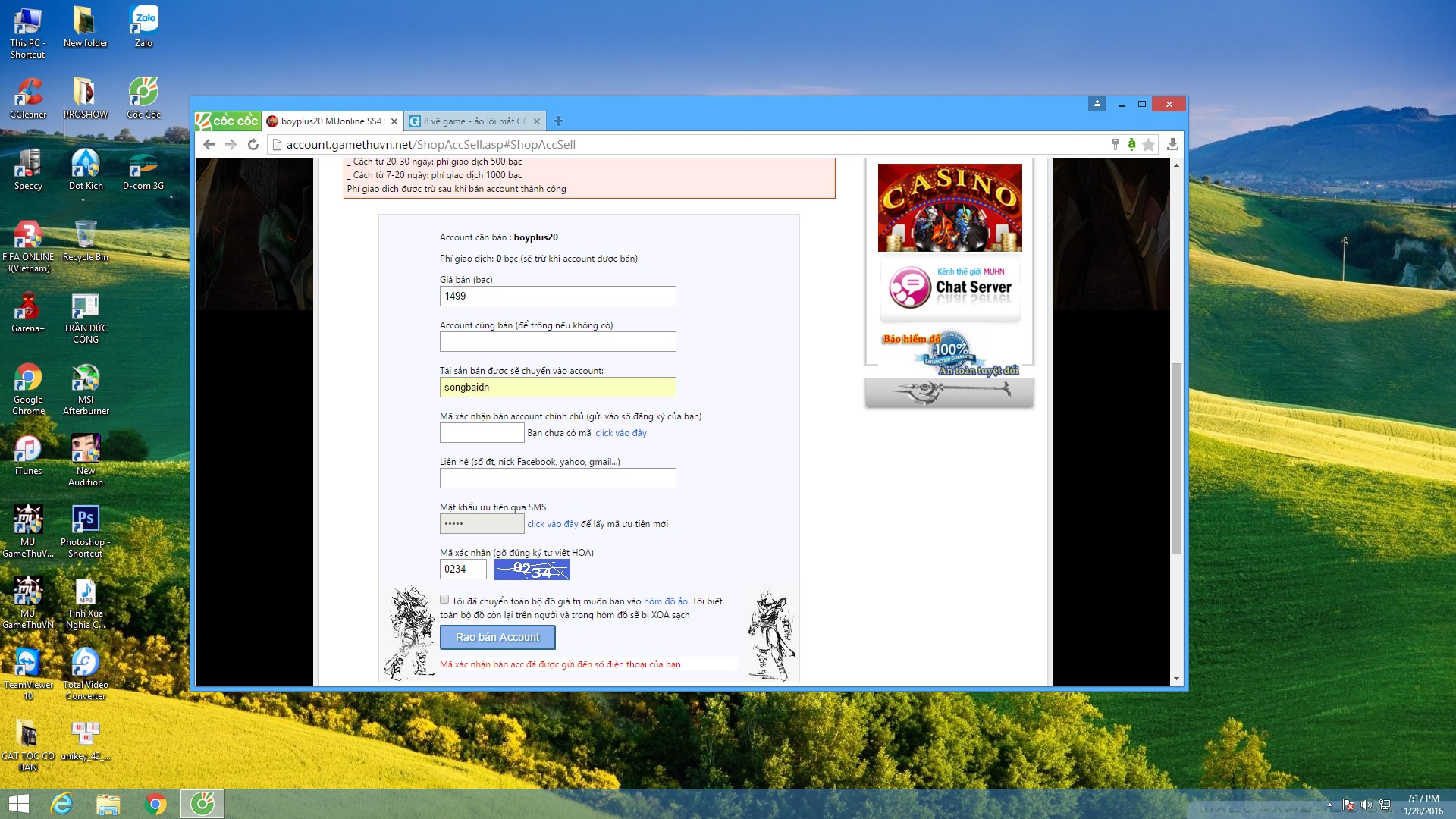Viewport: 1456px width, 819px height.
Task: Reload the current page
Action: point(253,144)
